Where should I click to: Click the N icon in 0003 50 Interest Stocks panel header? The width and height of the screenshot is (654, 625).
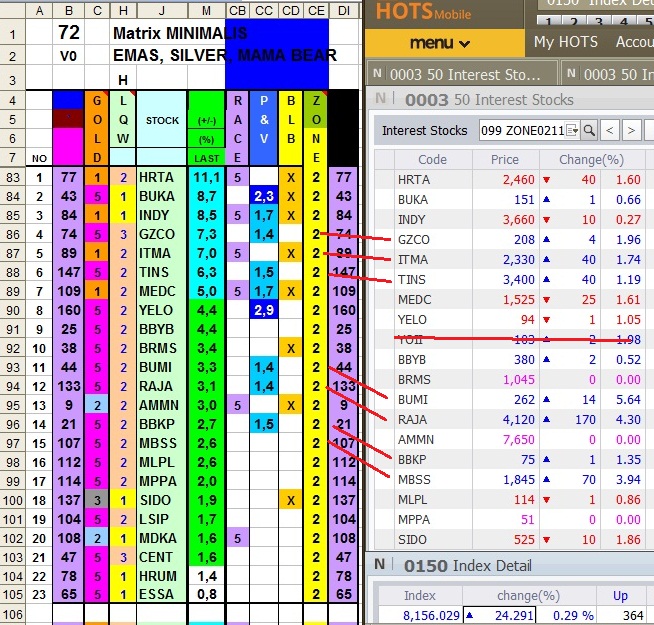[380, 98]
